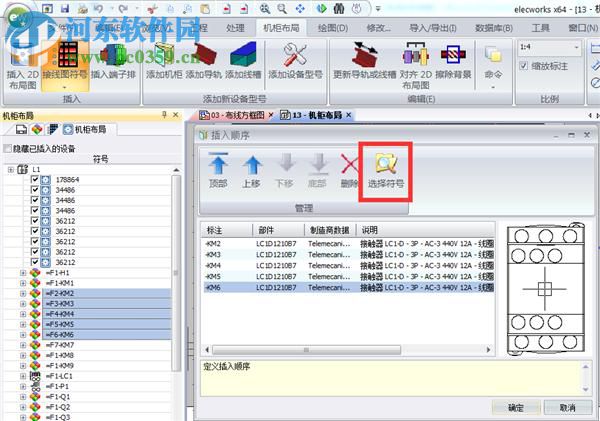The height and width of the screenshot is (421, 600).
Task: Expand the =F1-H1 tree node
Action: tap(23, 273)
